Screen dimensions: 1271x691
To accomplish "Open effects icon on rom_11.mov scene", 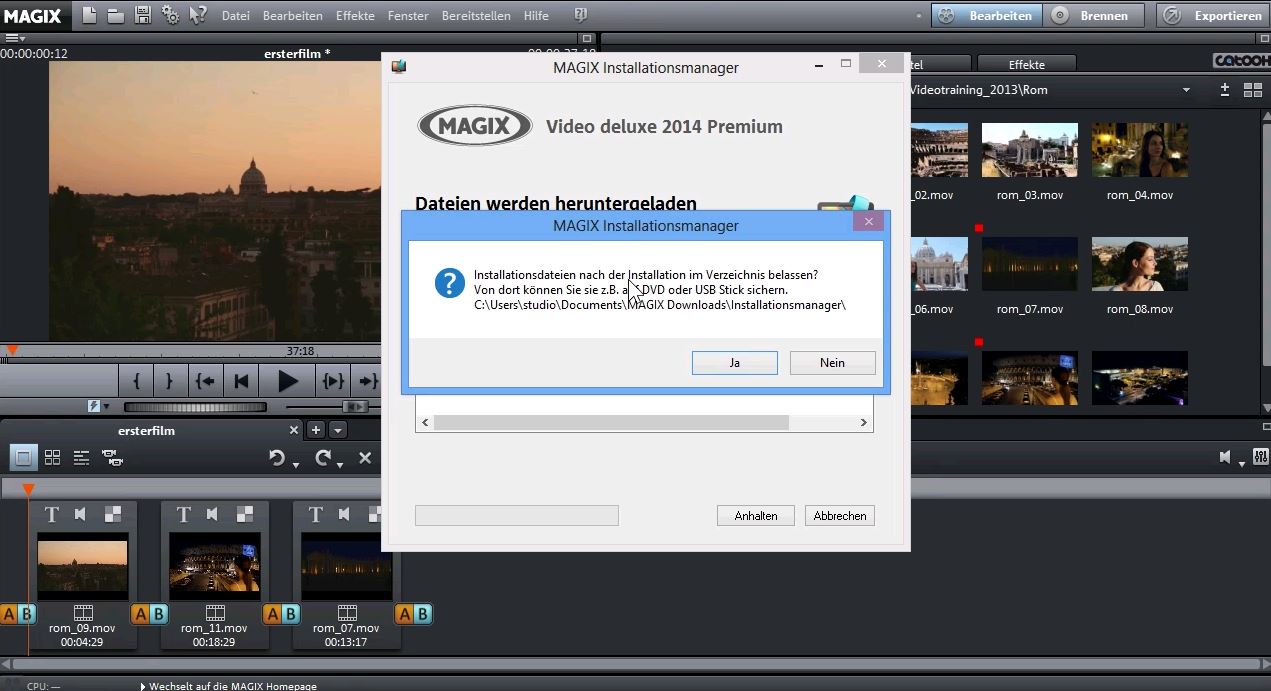I will pyautogui.click(x=245, y=514).
